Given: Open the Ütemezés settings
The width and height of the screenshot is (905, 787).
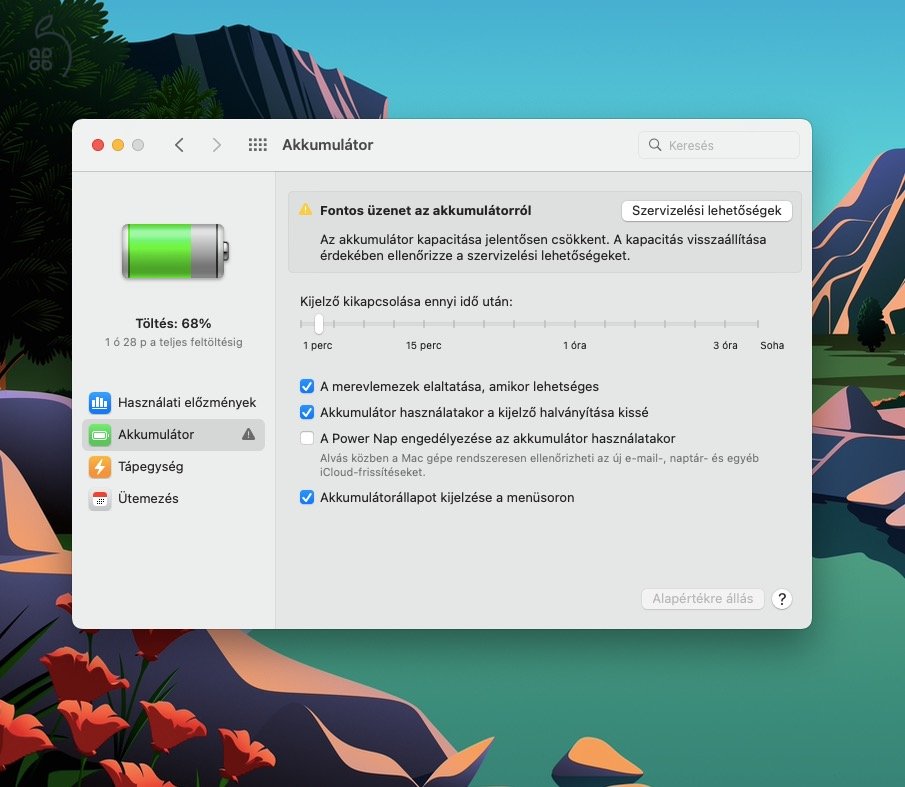Looking at the screenshot, I should pyautogui.click(x=148, y=498).
